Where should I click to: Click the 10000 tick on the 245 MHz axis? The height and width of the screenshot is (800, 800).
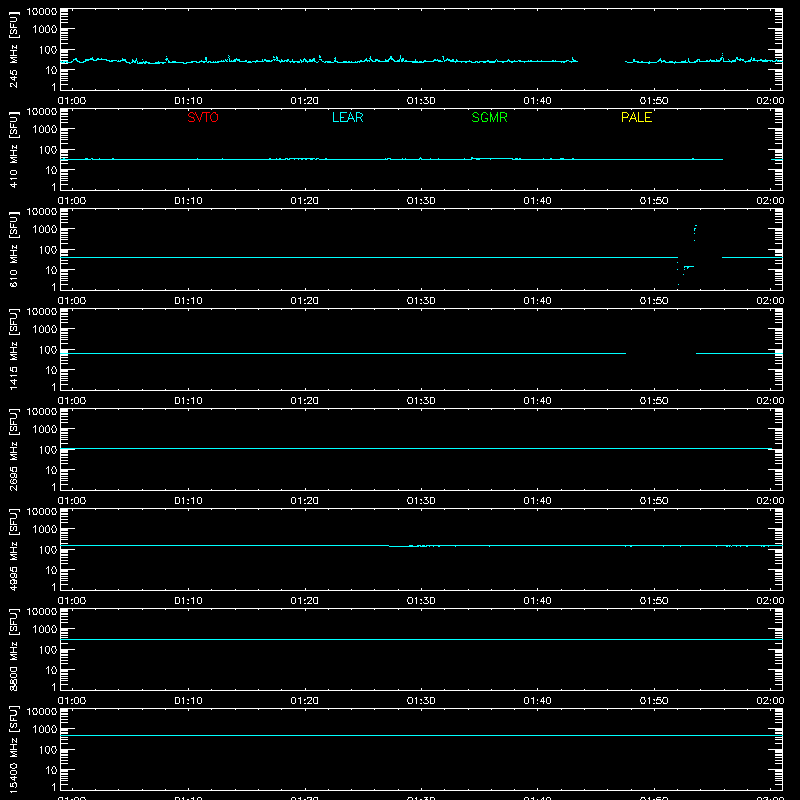tap(42, 11)
